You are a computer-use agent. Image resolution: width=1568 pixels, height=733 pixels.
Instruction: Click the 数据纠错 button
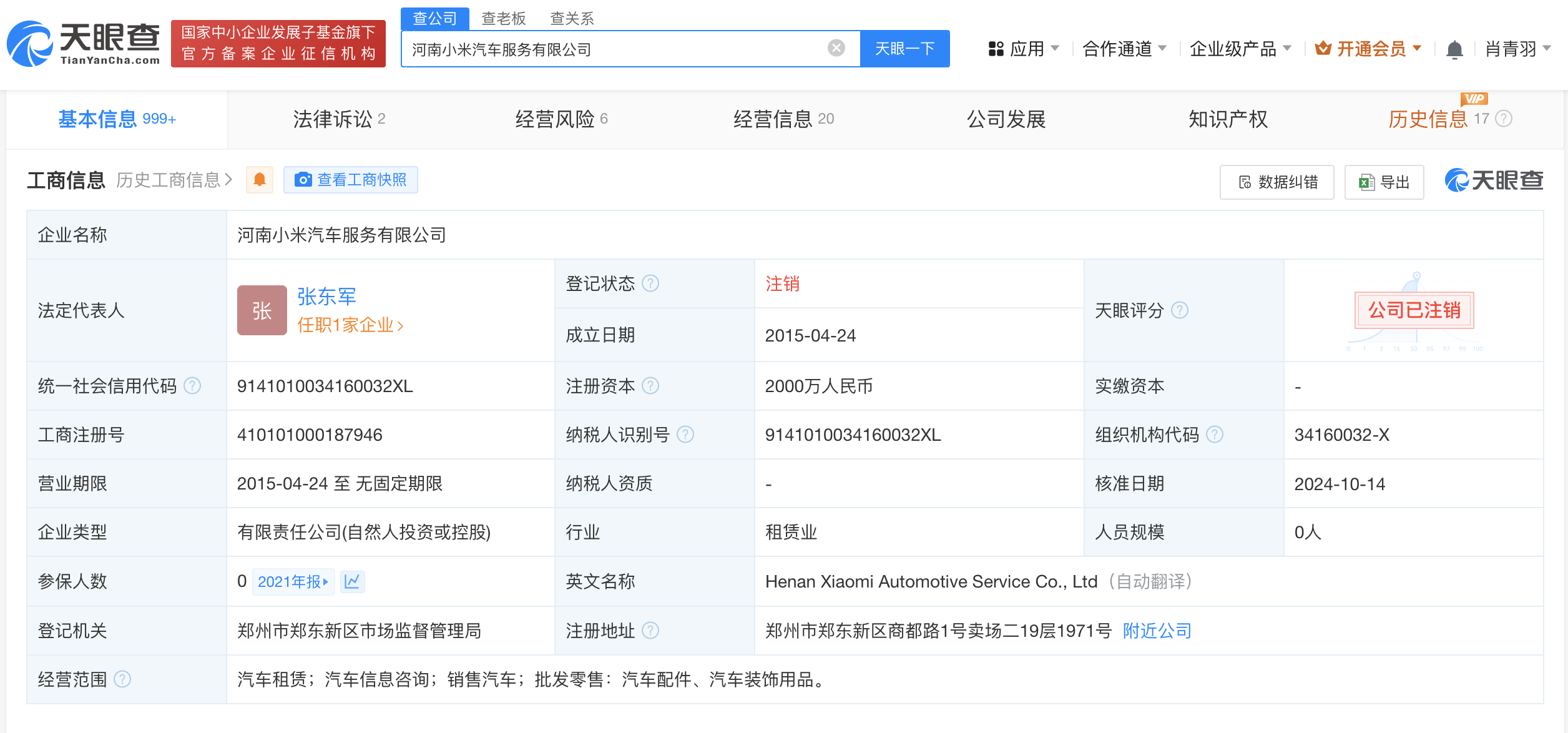1277,182
